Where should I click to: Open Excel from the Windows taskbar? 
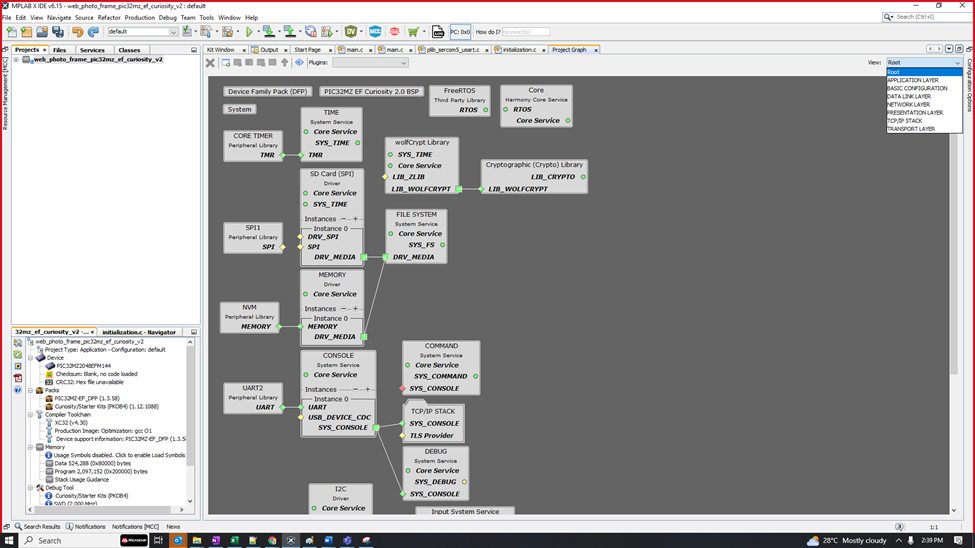(234, 541)
